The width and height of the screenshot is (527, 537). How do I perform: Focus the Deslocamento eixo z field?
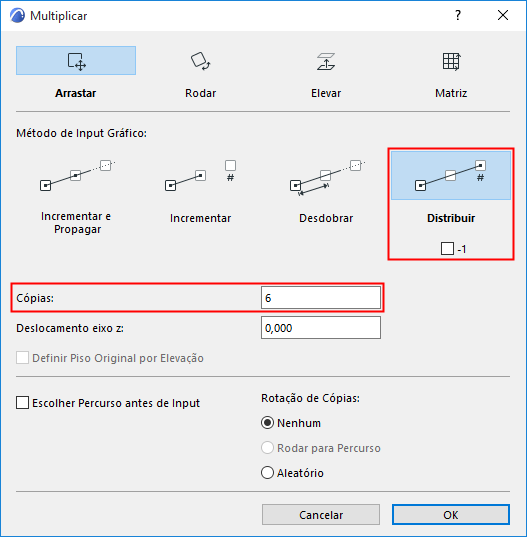click(321, 328)
